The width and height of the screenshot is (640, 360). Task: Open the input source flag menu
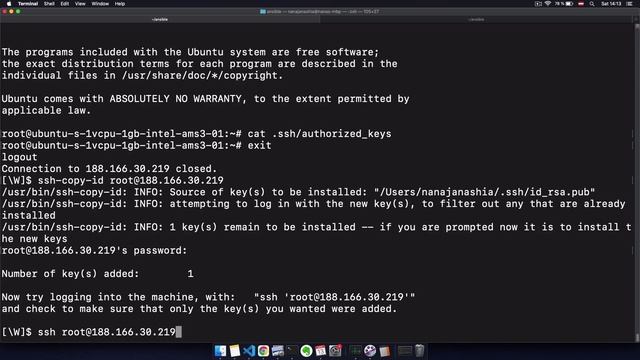click(581, 4)
